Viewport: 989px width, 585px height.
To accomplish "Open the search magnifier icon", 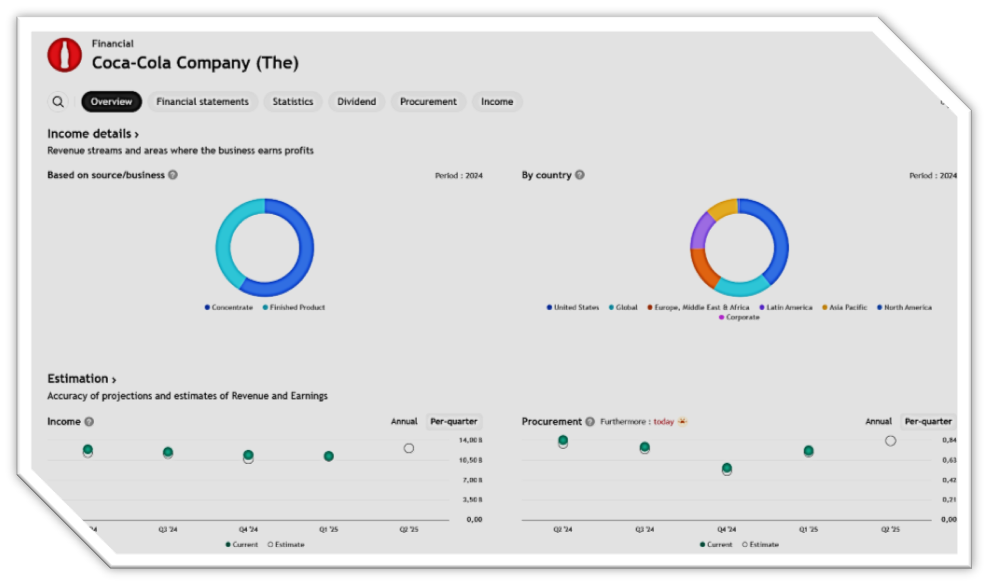I will click(x=58, y=102).
